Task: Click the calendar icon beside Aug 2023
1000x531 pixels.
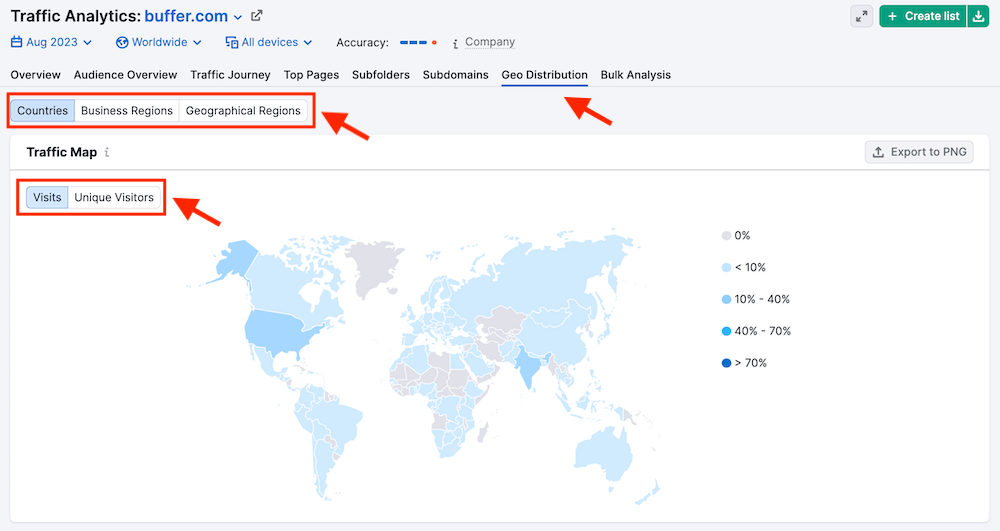Action: pyautogui.click(x=16, y=43)
